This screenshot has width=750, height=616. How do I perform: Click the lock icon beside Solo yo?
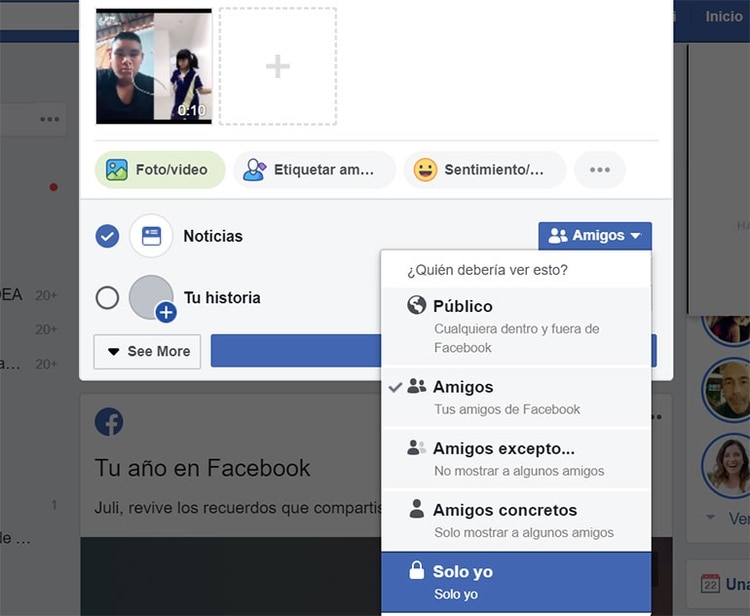(x=417, y=570)
